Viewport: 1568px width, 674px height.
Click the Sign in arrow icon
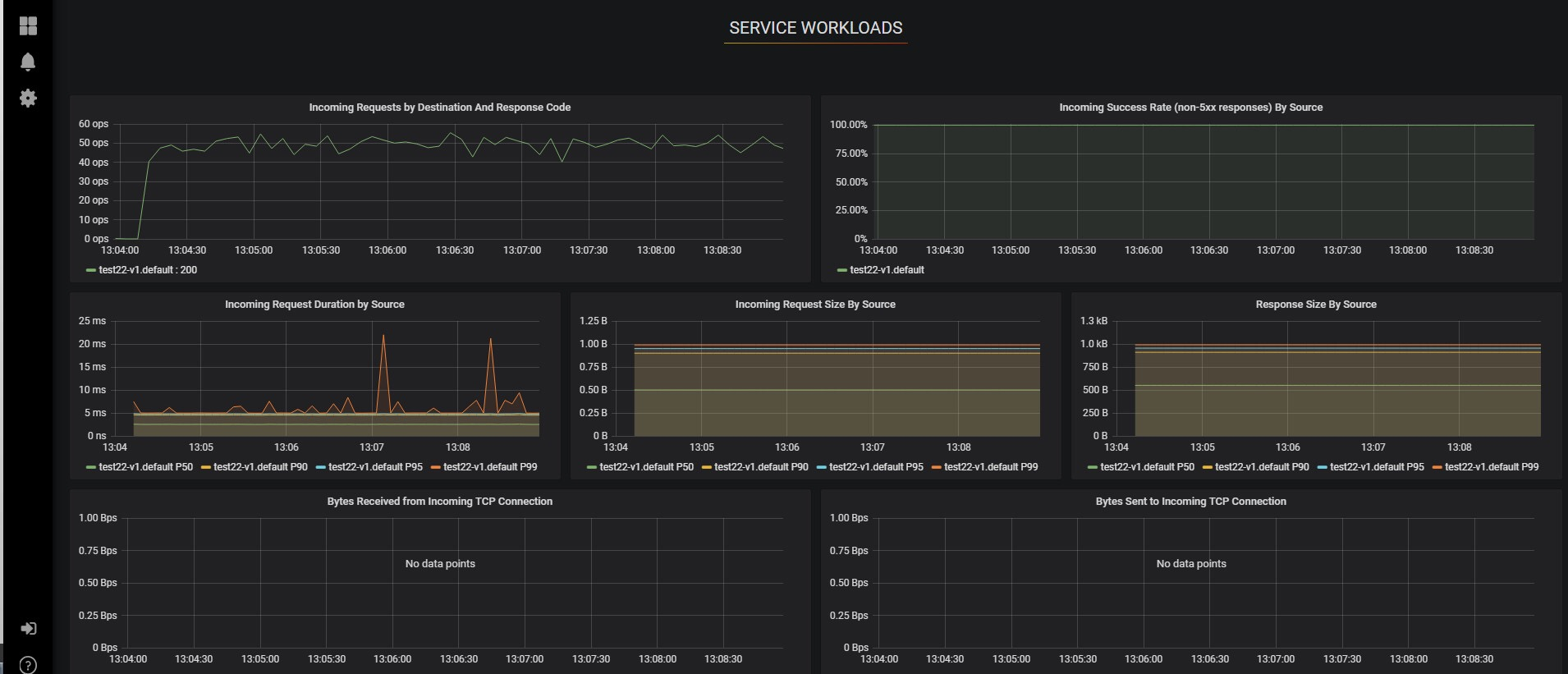pos(28,629)
